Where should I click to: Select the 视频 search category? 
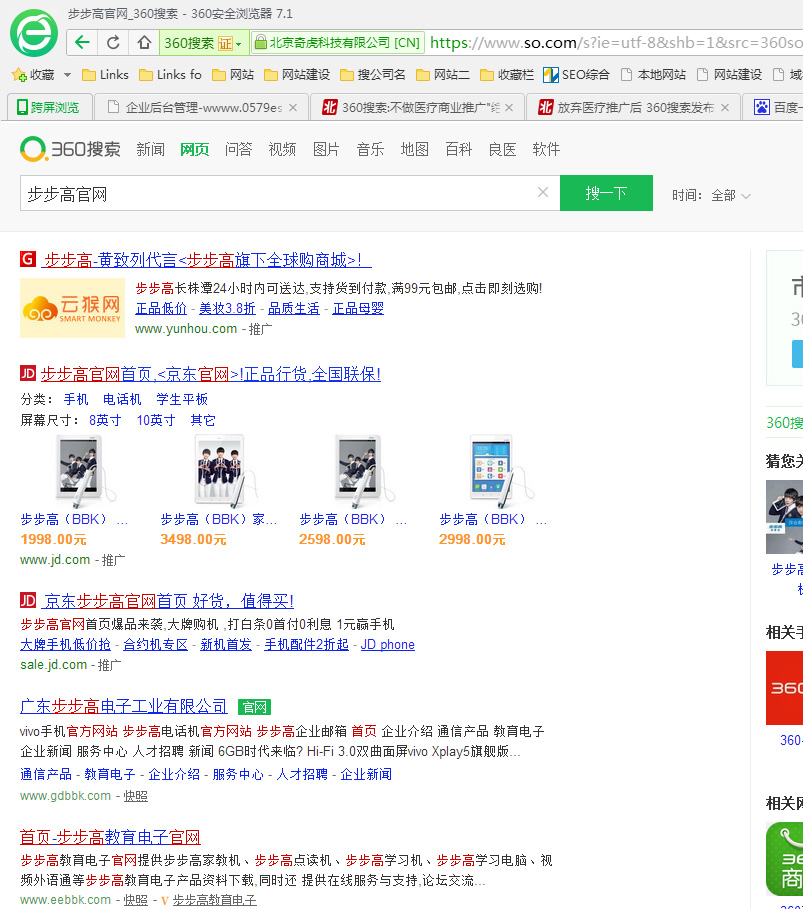(282, 150)
